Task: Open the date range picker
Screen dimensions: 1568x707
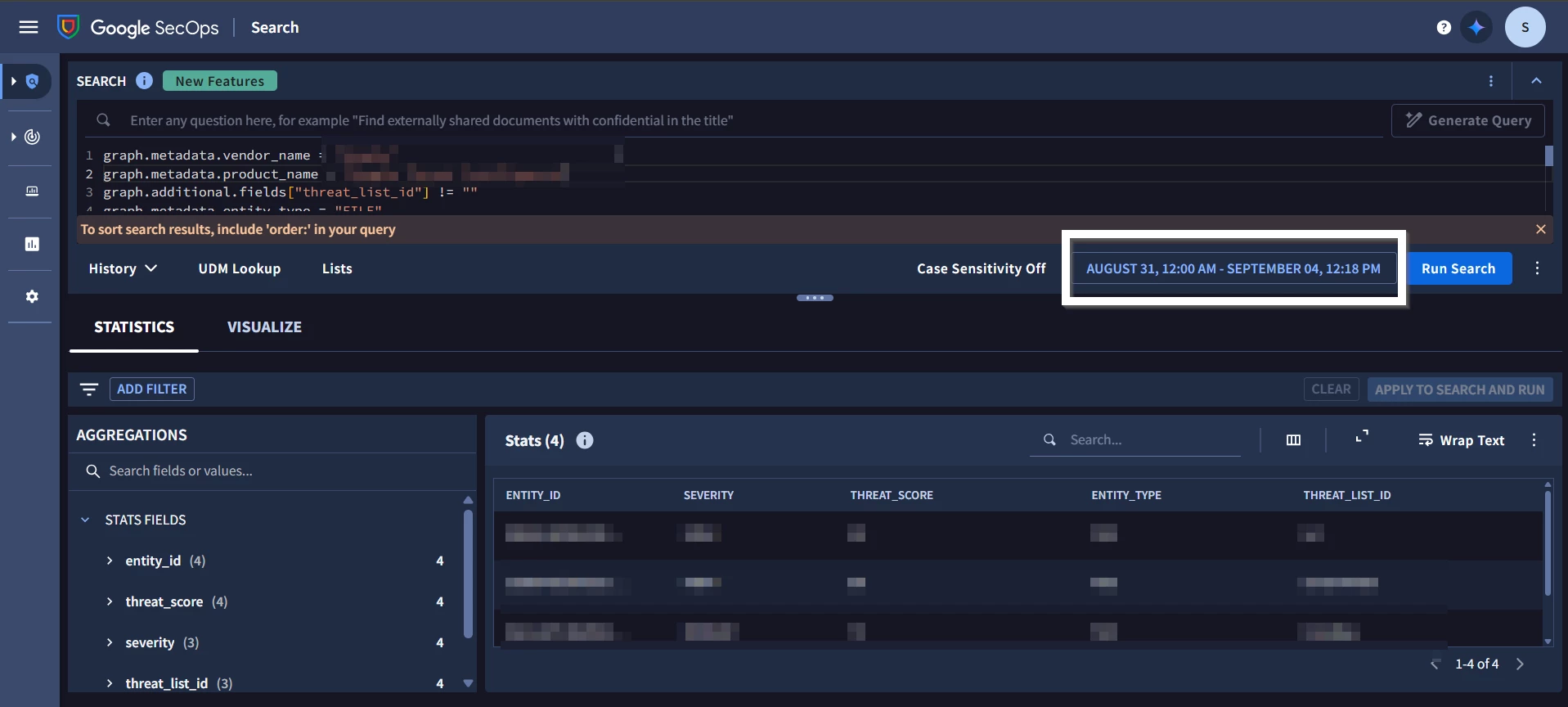Action: 1233,268
